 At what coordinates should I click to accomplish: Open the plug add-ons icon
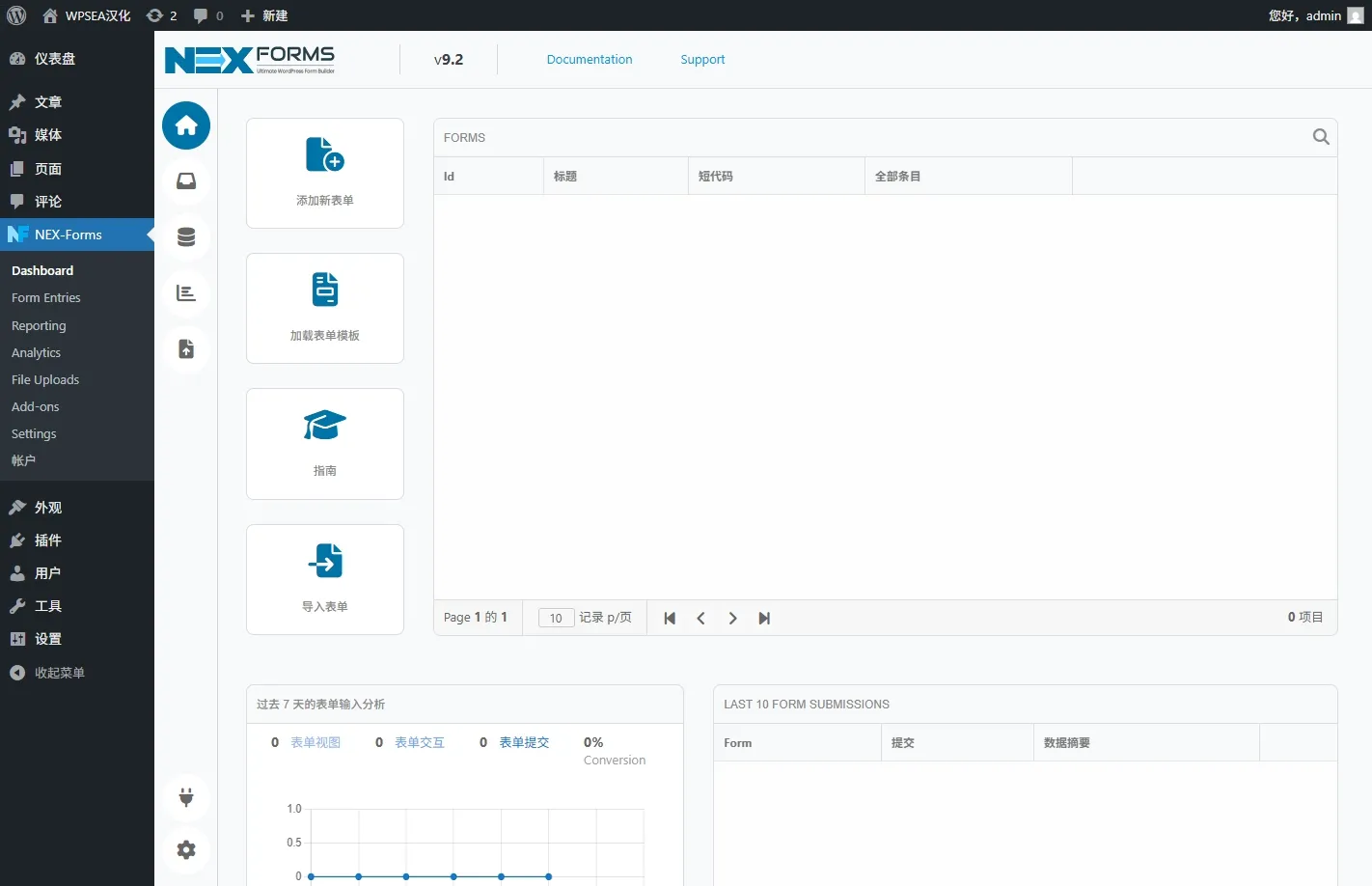186,797
